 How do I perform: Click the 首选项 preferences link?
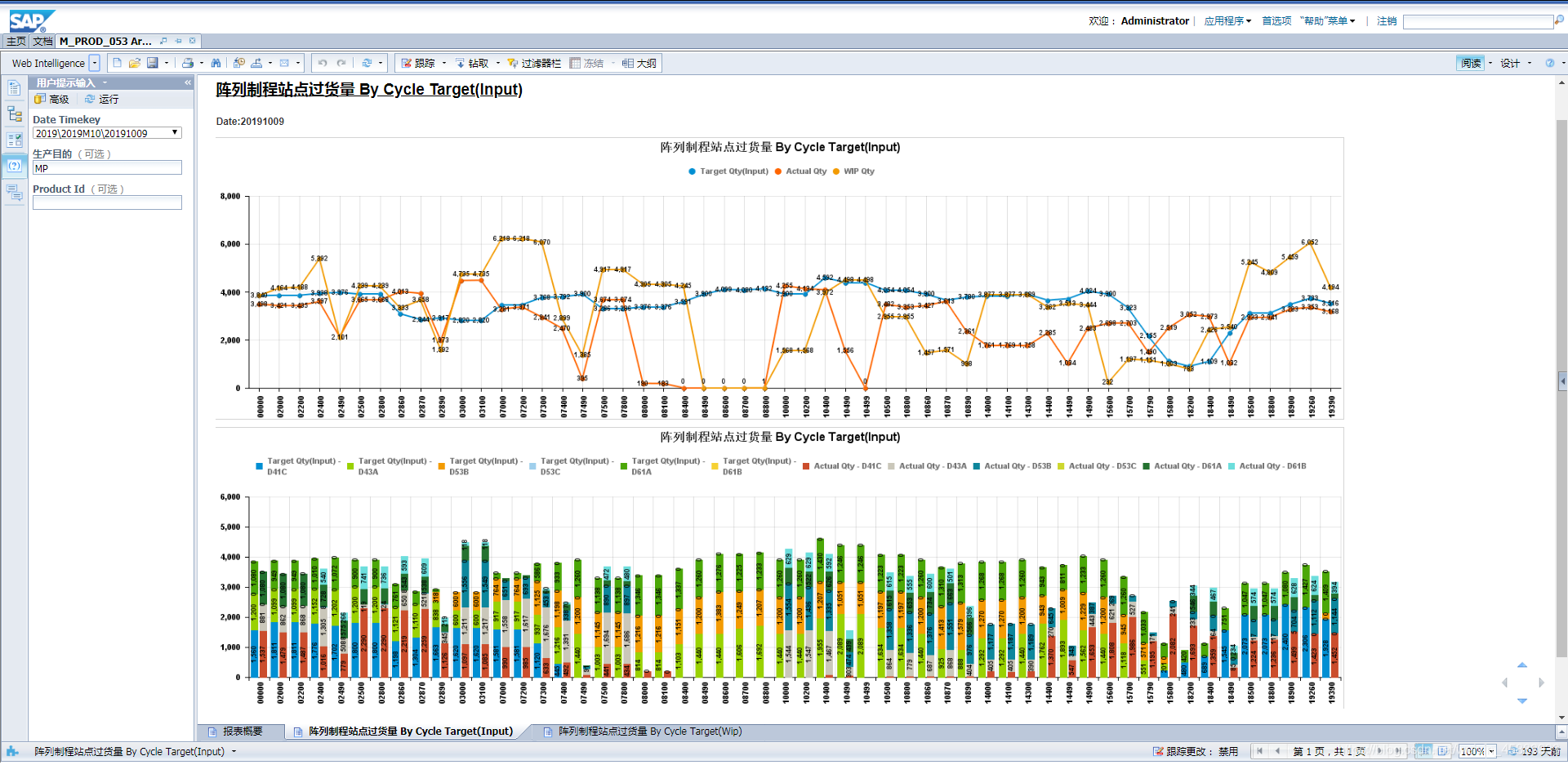[x=1276, y=20]
